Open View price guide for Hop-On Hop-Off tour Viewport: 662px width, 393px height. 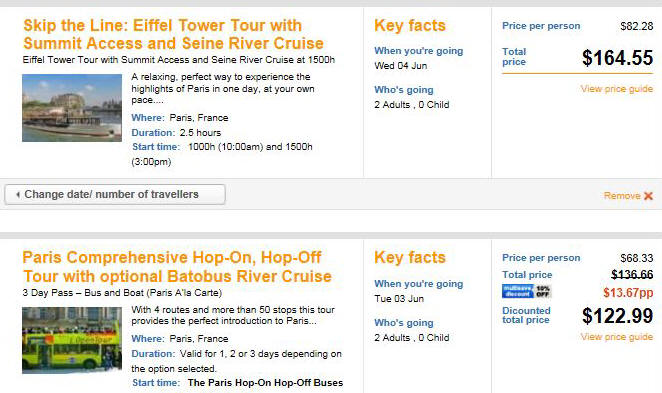(x=616, y=337)
